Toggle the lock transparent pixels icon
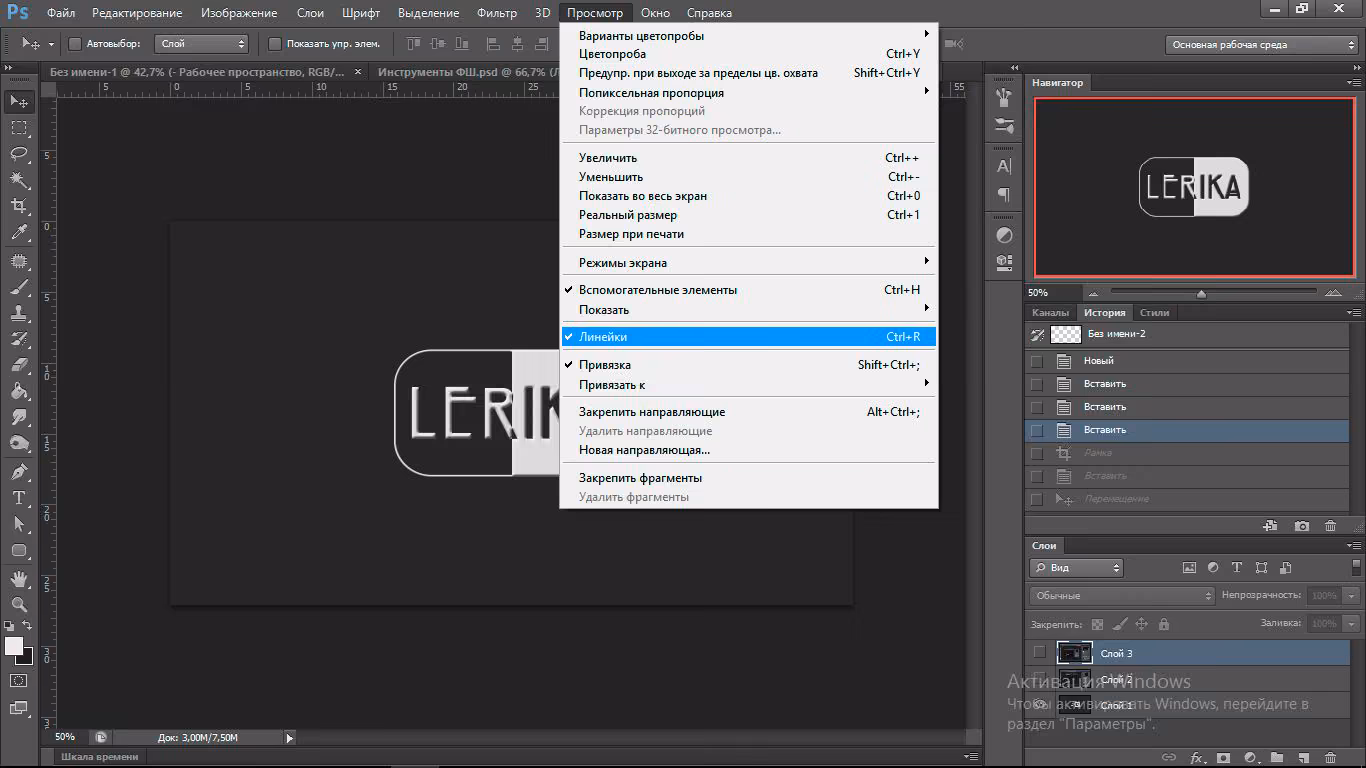Screen dimensions: 1366x768 click(x=1097, y=624)
